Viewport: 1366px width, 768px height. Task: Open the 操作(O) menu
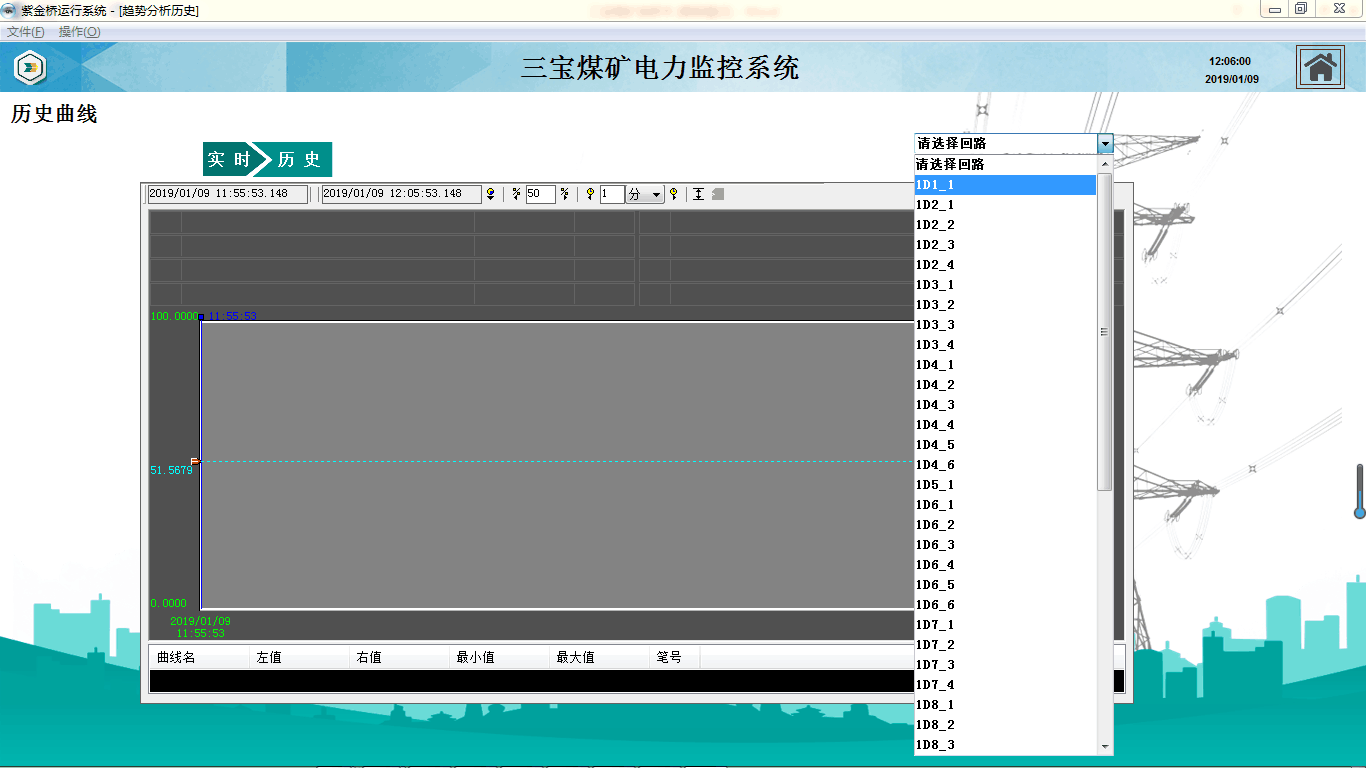79,32
